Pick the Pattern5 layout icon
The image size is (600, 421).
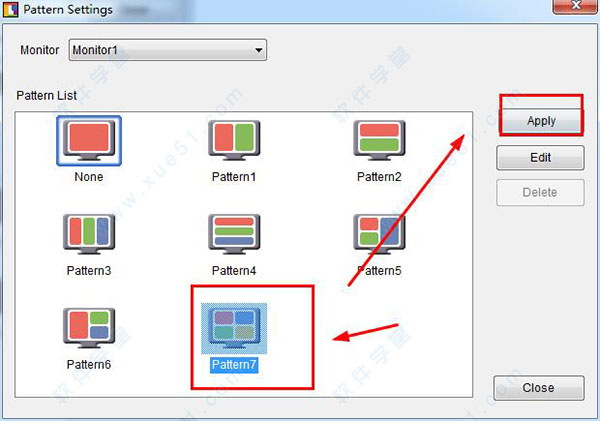[379, 234]
